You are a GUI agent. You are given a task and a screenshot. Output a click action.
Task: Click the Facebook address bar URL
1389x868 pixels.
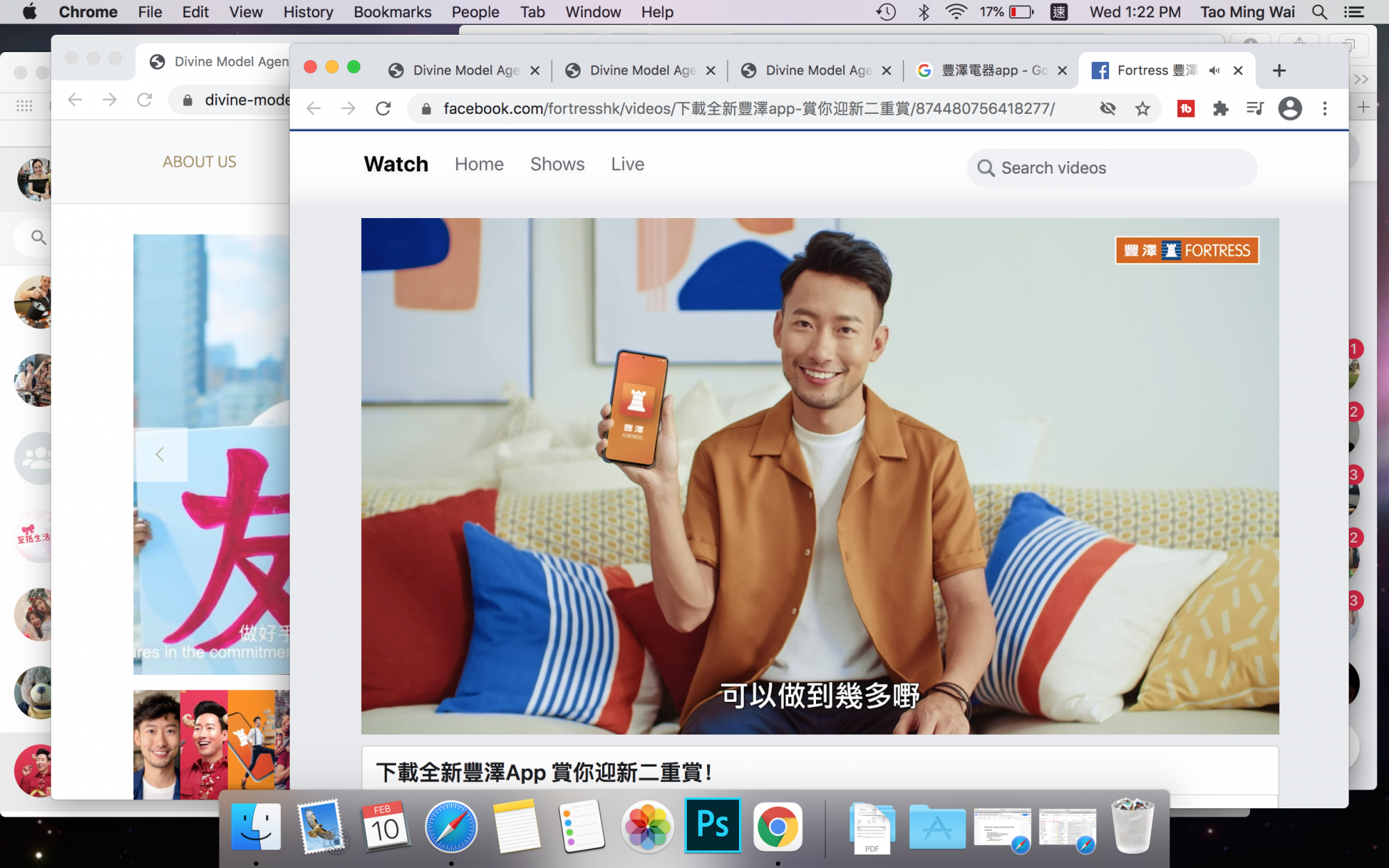pyautogui.click(x=749, y=108)
